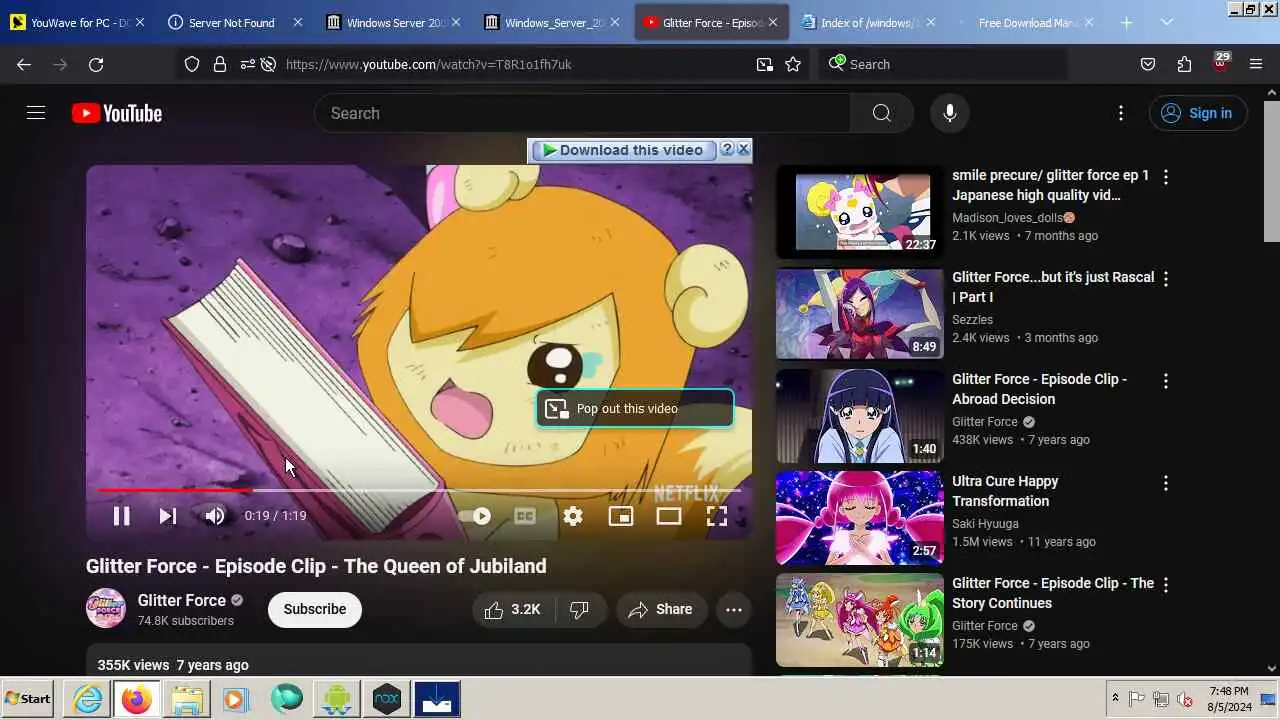Focus the YouTube search field
Screen dimensions: 1280x720
pyautogui.click(x=583, y=113)
